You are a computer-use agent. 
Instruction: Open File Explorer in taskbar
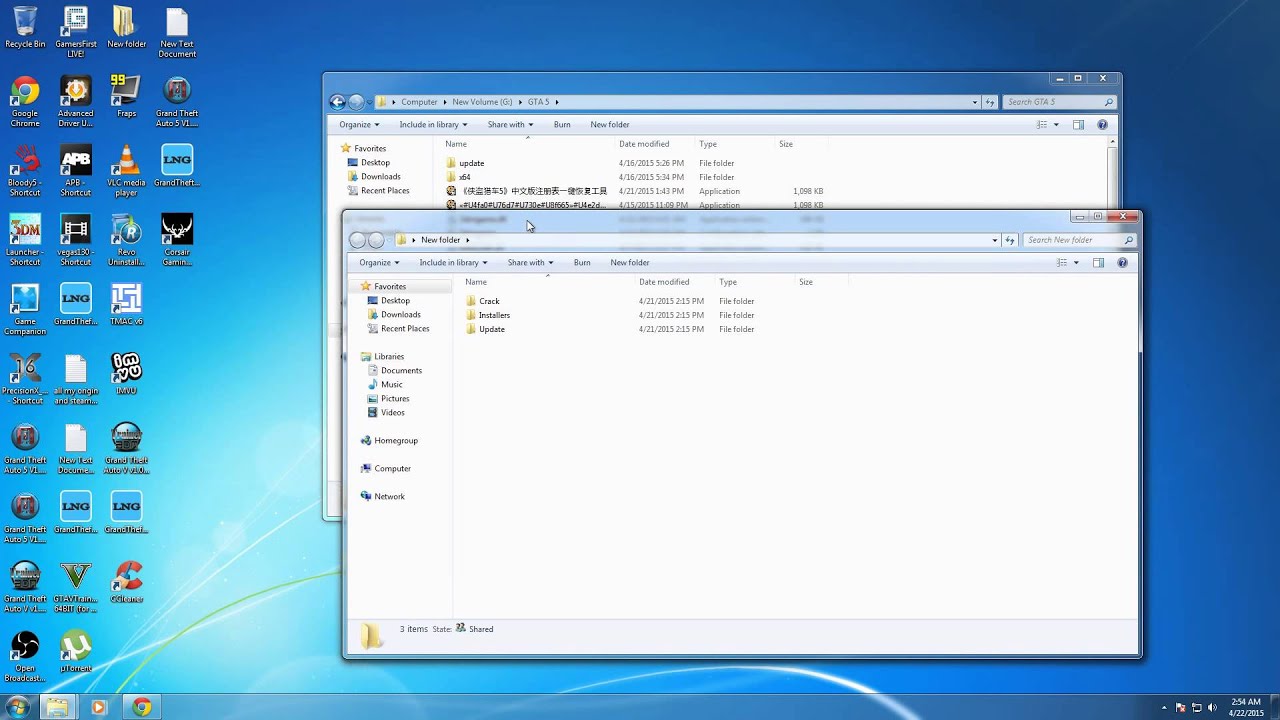(57, 707)
